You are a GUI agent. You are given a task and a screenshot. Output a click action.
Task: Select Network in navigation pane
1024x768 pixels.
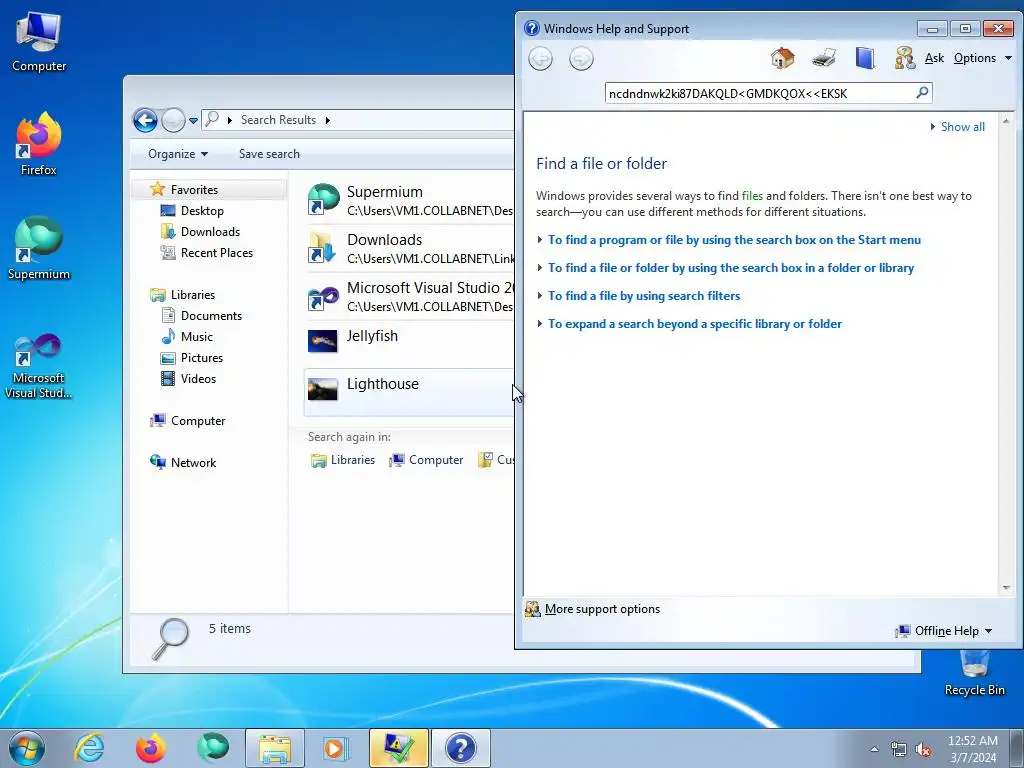[x=193, y=462]
